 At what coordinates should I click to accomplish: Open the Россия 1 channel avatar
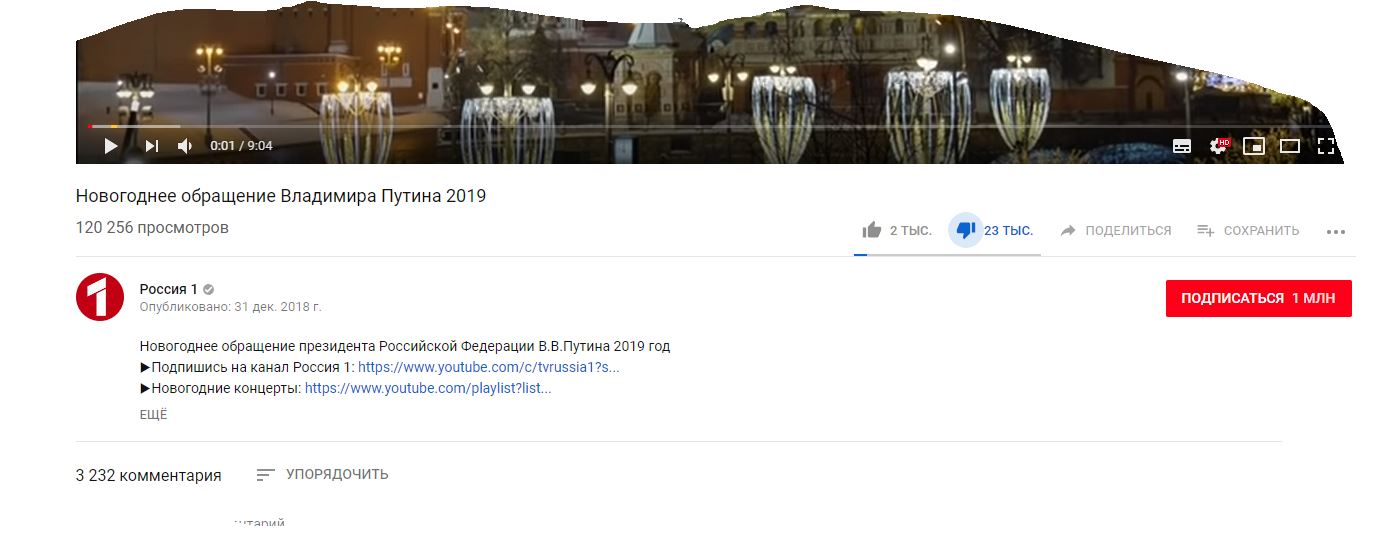(100, 297)
